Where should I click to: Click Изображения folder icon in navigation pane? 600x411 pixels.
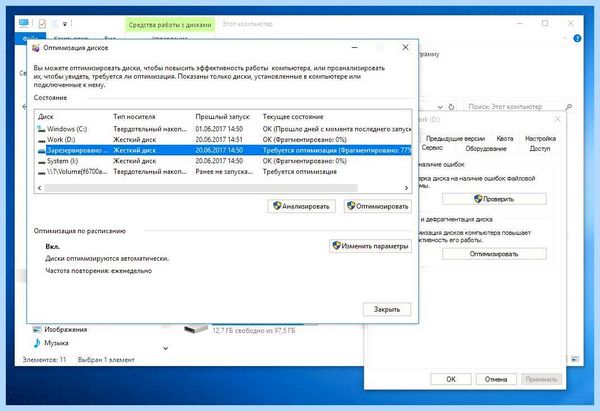click(x=37, y=329)
